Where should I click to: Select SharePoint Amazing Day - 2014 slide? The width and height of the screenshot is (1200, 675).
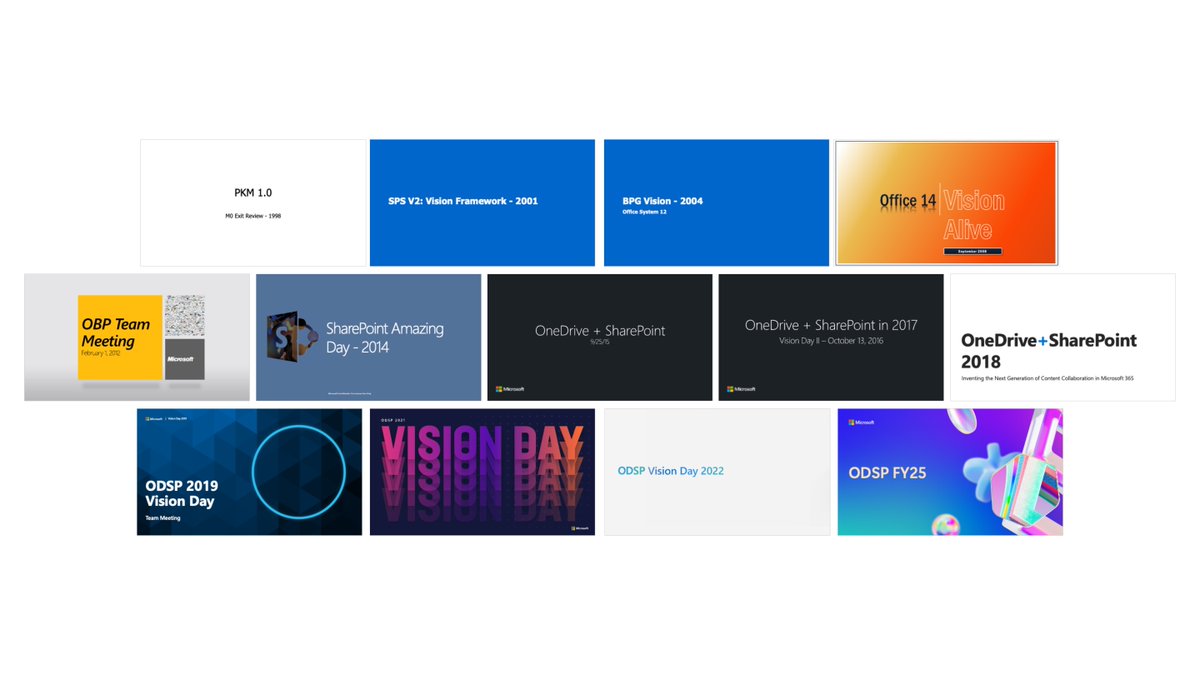tap(368, 337)
